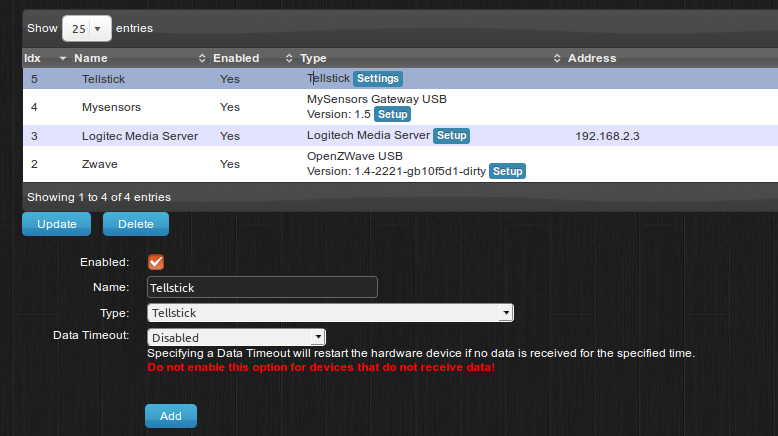Open Setup for Logitech Media Server
778x436 pixels.
pyautogui.click(x=452, y=135)
